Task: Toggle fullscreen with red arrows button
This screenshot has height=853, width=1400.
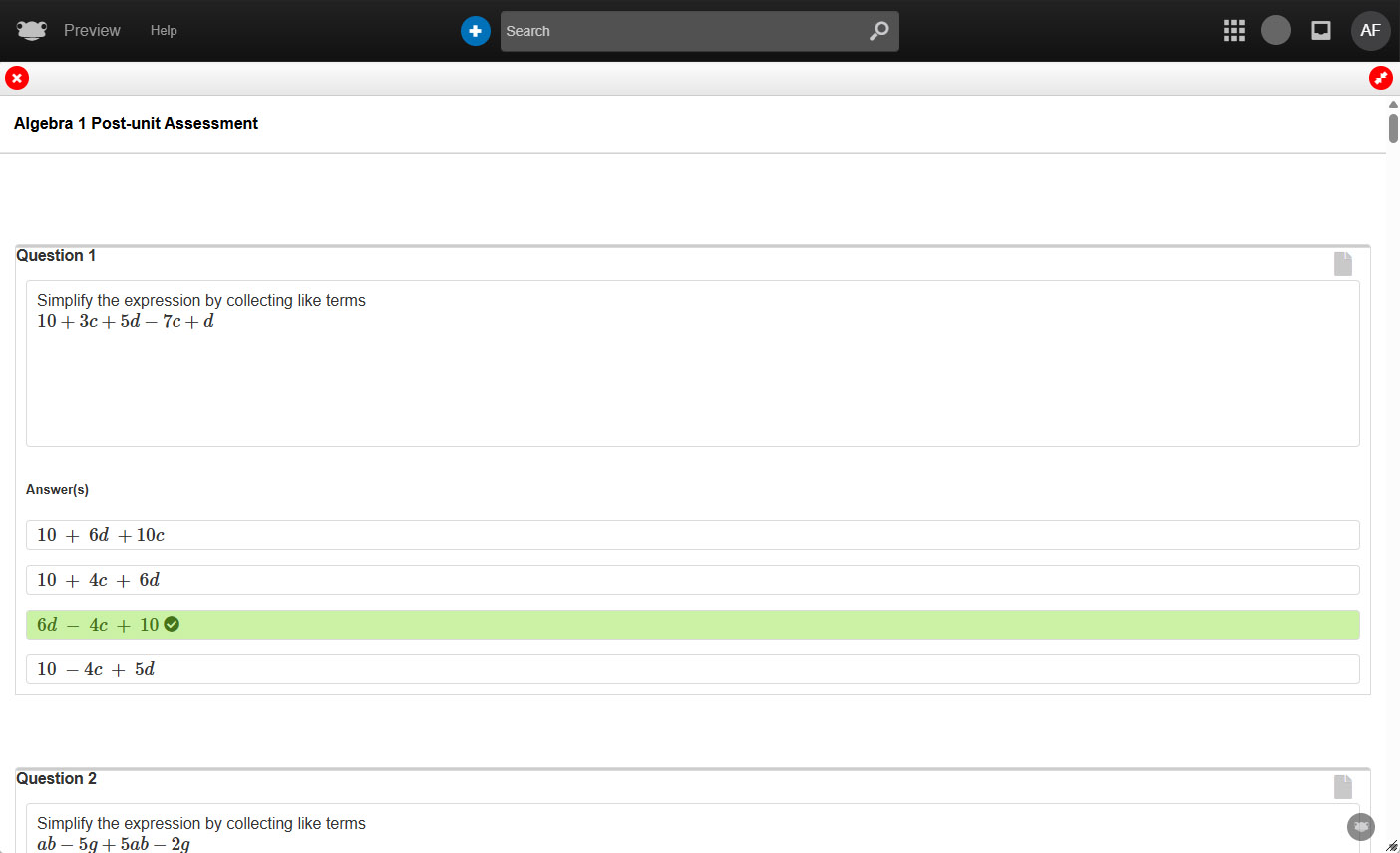Action: pos(1381,78)
